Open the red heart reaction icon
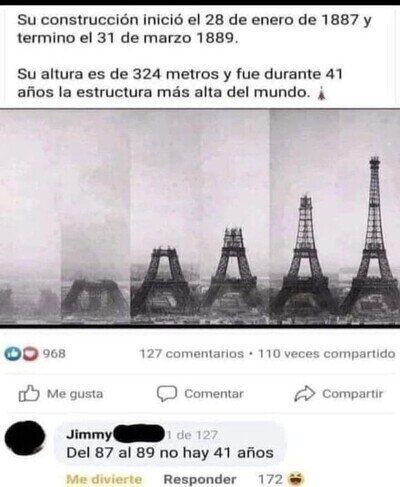 point(31,354)
